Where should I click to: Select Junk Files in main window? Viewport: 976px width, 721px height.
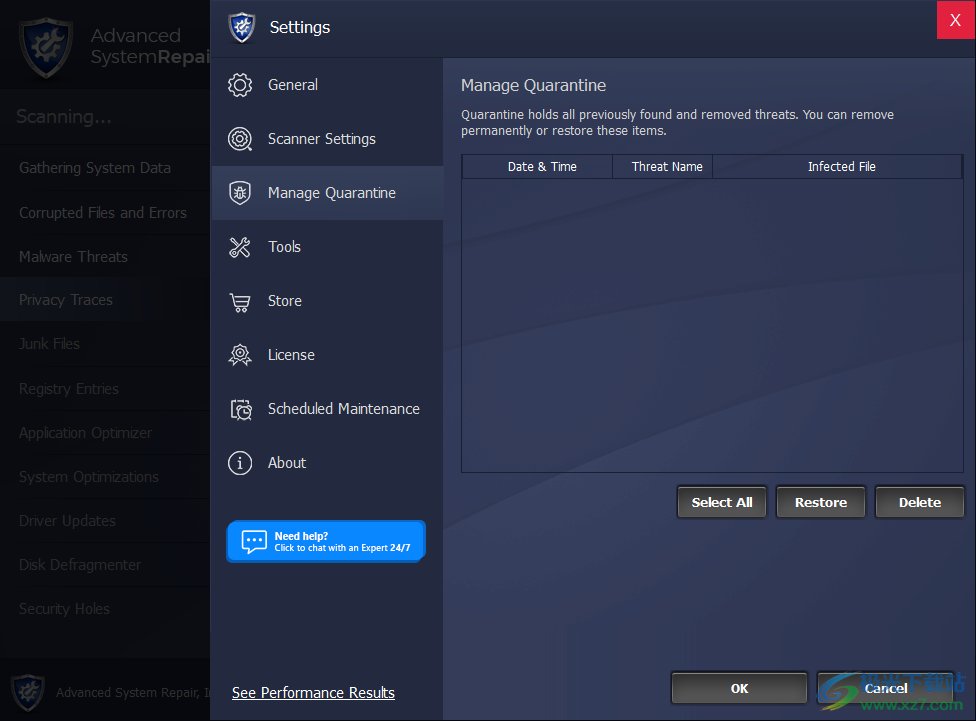click(x=105, y=344)
